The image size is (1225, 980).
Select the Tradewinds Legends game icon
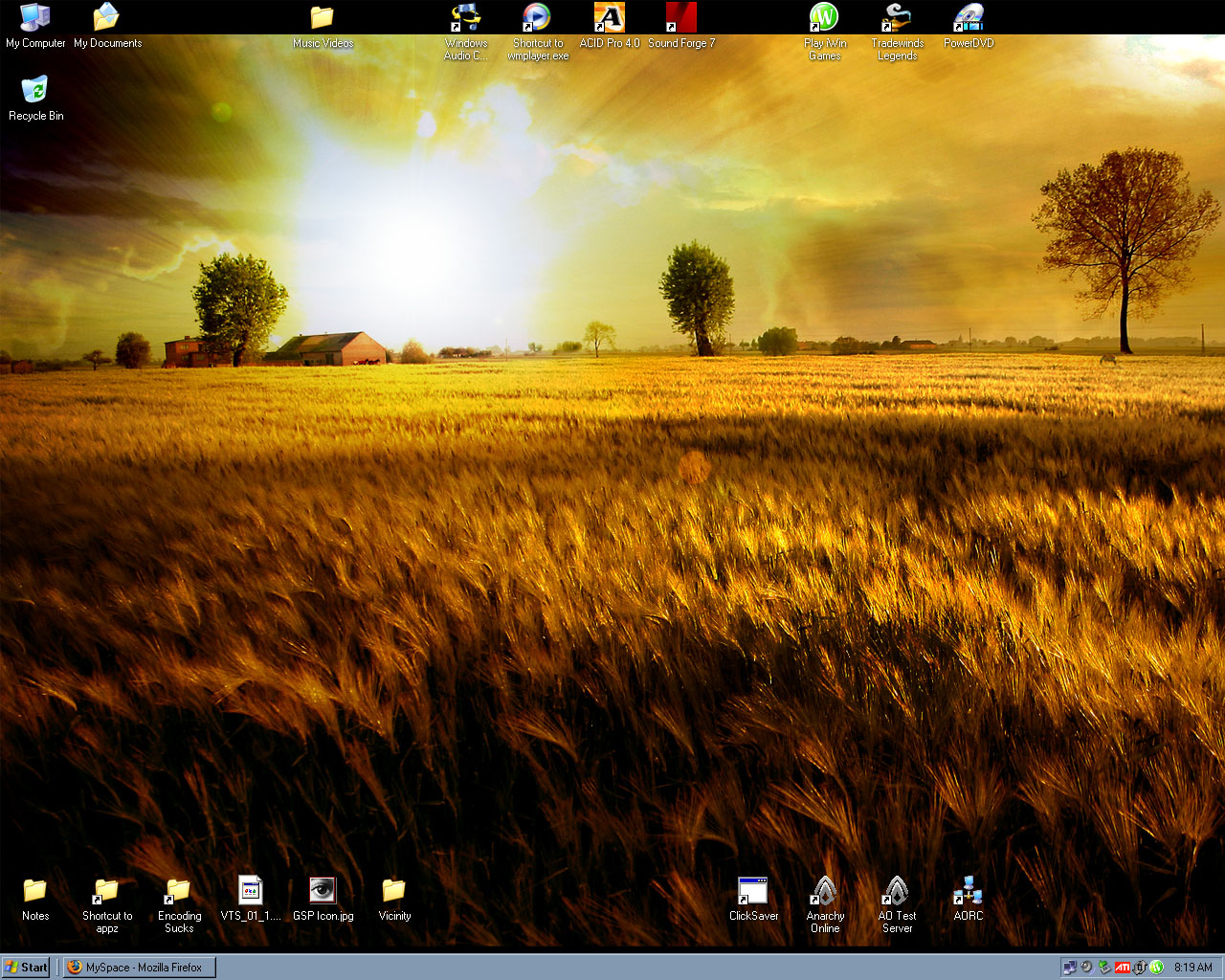click(x=897, y=18)
